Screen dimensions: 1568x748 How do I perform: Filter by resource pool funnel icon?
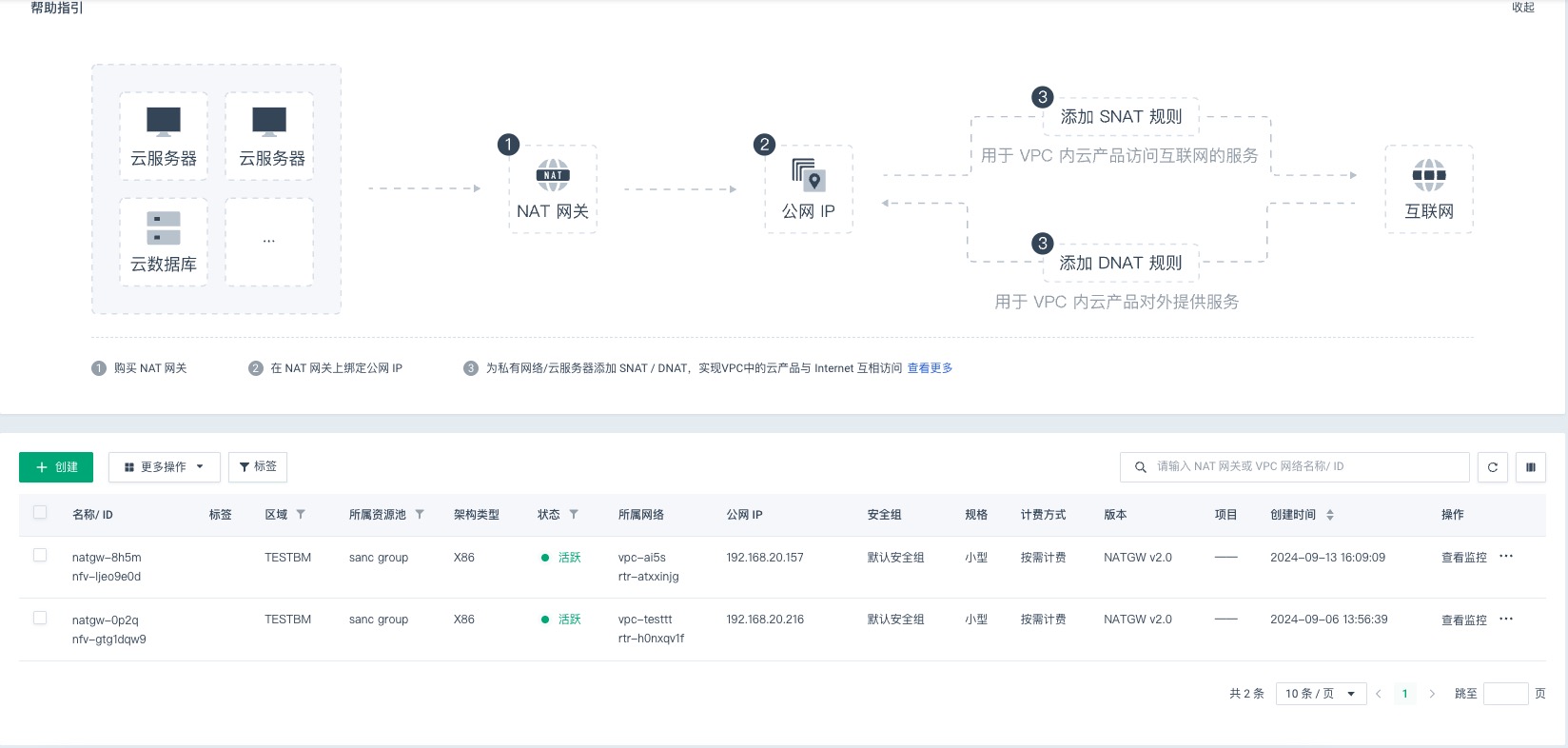click(x=420, y=515)
